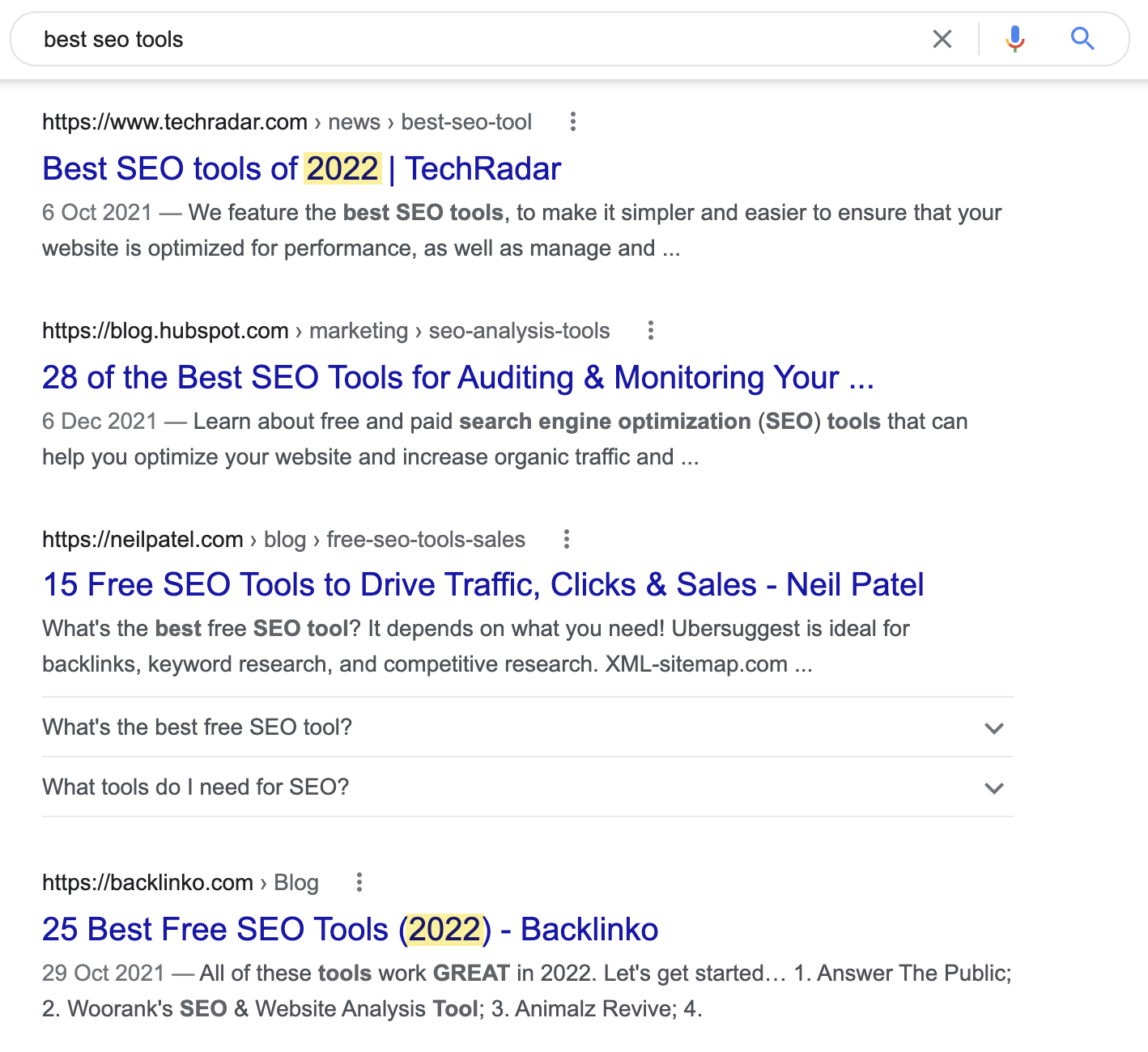Screen dimensions: 1148x1052
Task: Collapse chevron on the first People Also Ask question
Action: click(994, 728)
